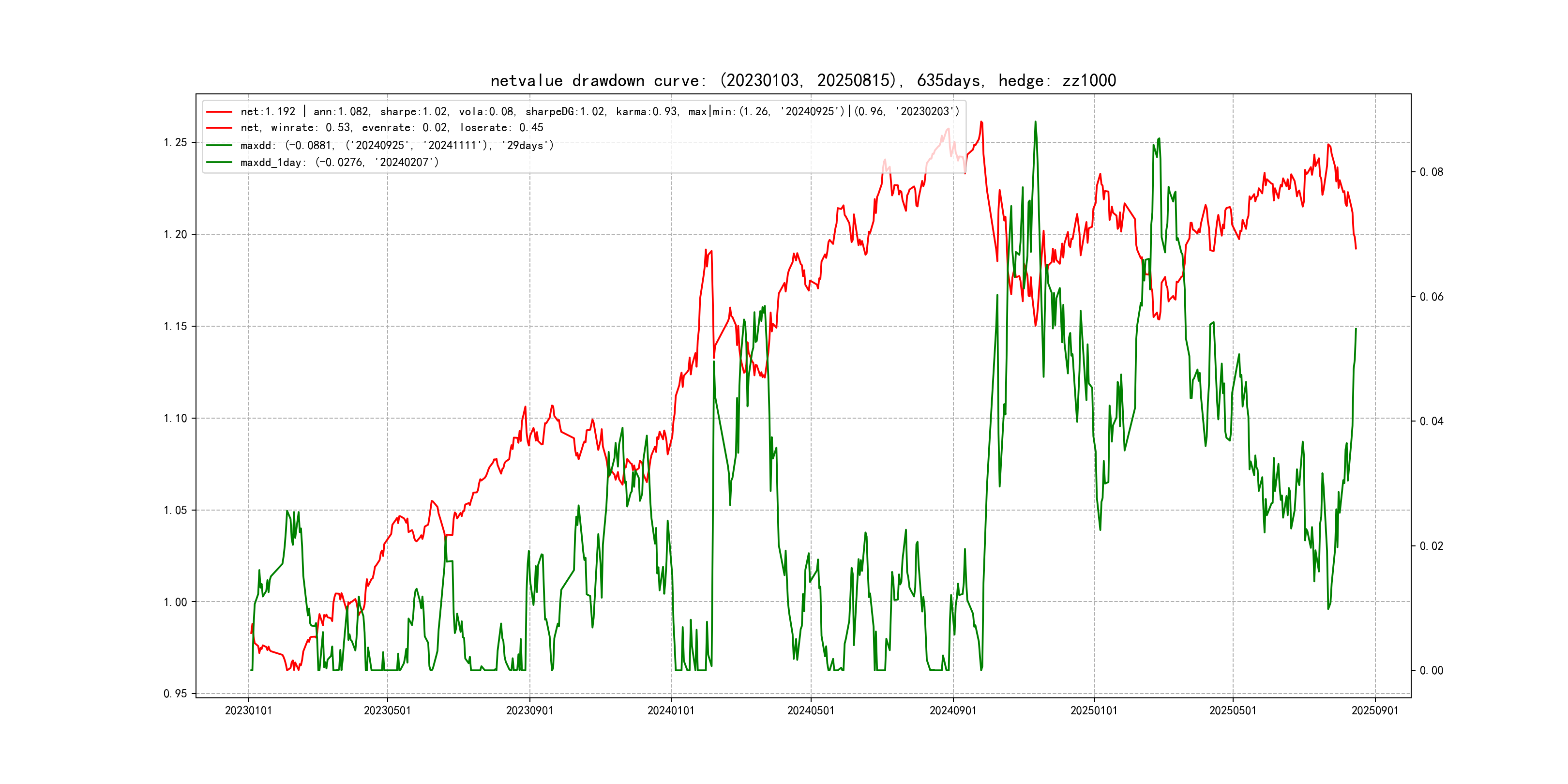Image resolution: width=1568 pixels, height=784 pixels.
Task: Click right y-axis label 0.08
Action: click(x=1431, y=172)
